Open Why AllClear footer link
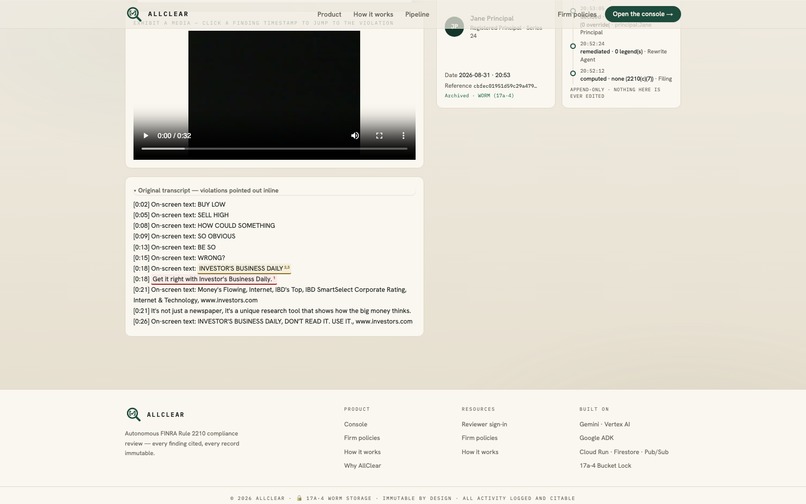 pos(362,466)
